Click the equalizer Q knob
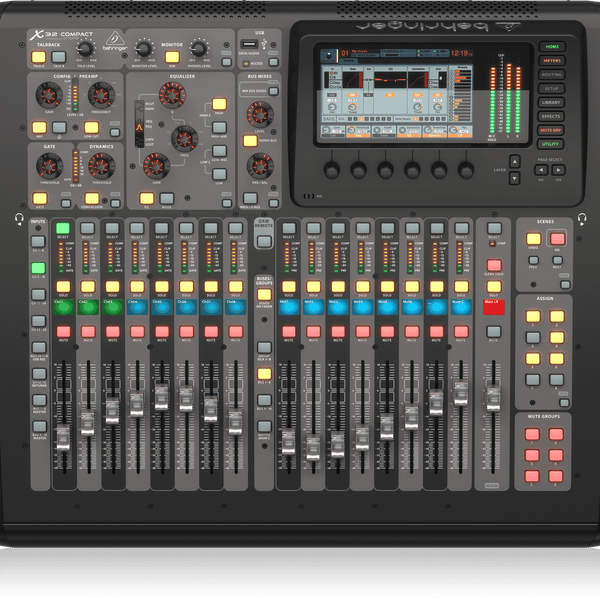The height and width of the screenshot is (600, 600). point(172,95)
